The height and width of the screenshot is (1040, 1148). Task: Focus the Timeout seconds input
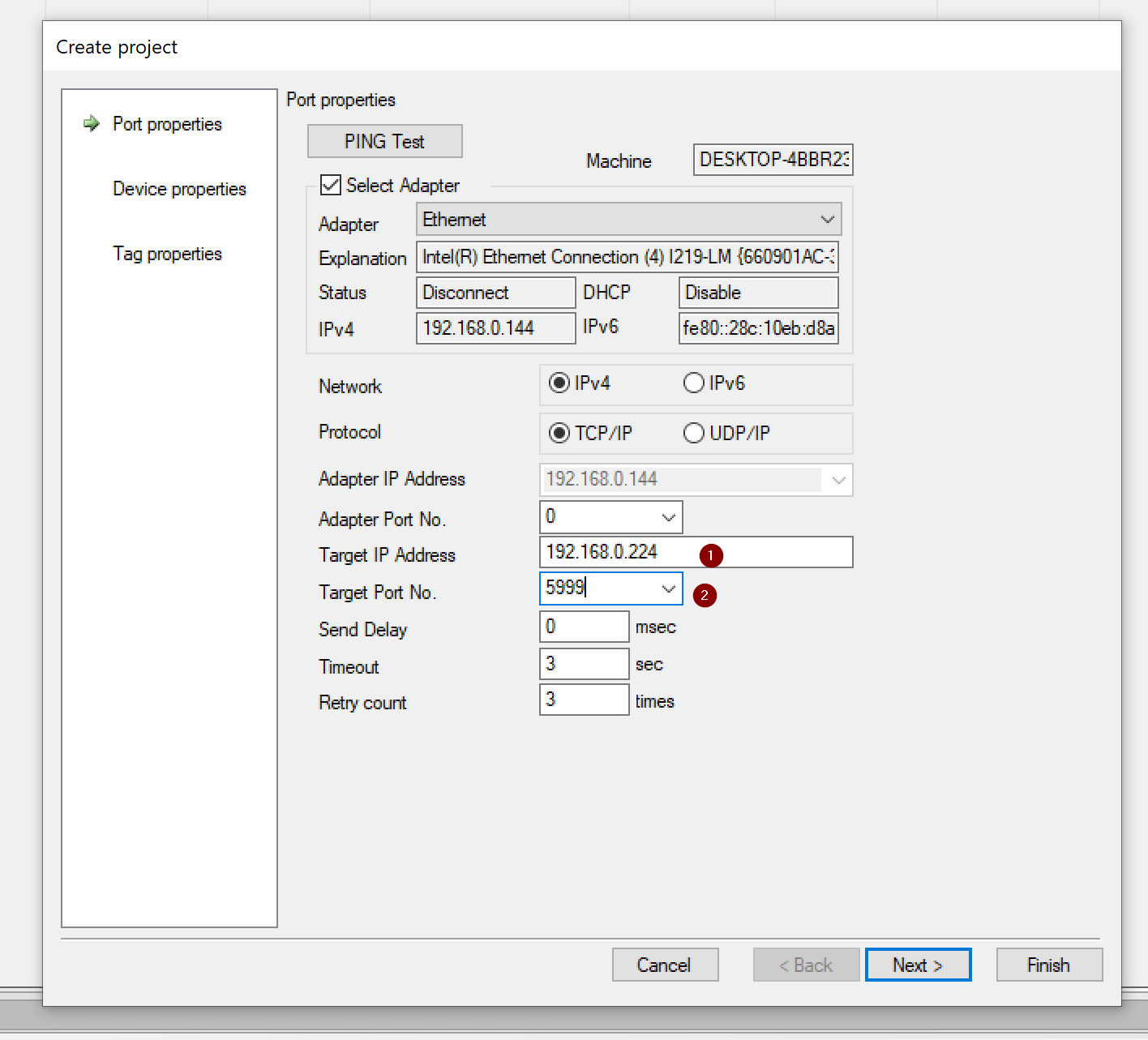(x=584, y=664)
